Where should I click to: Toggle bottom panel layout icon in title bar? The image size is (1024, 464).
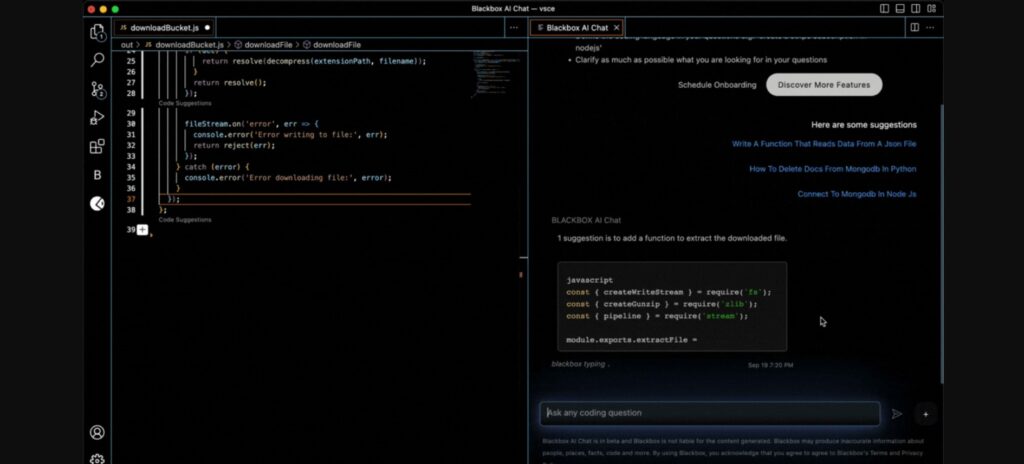900,8
